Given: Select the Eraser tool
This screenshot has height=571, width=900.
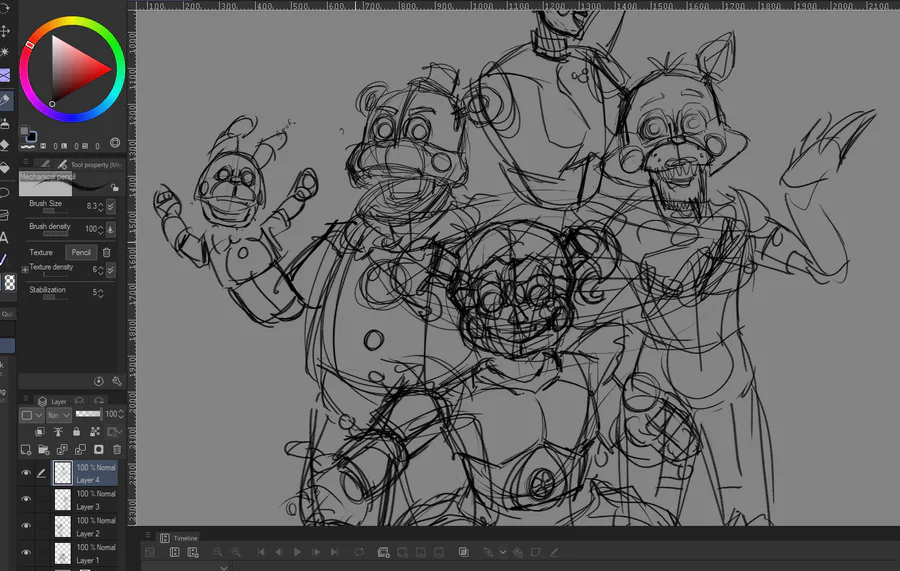Looking at the screenshot, I should (x=5, y=145).
